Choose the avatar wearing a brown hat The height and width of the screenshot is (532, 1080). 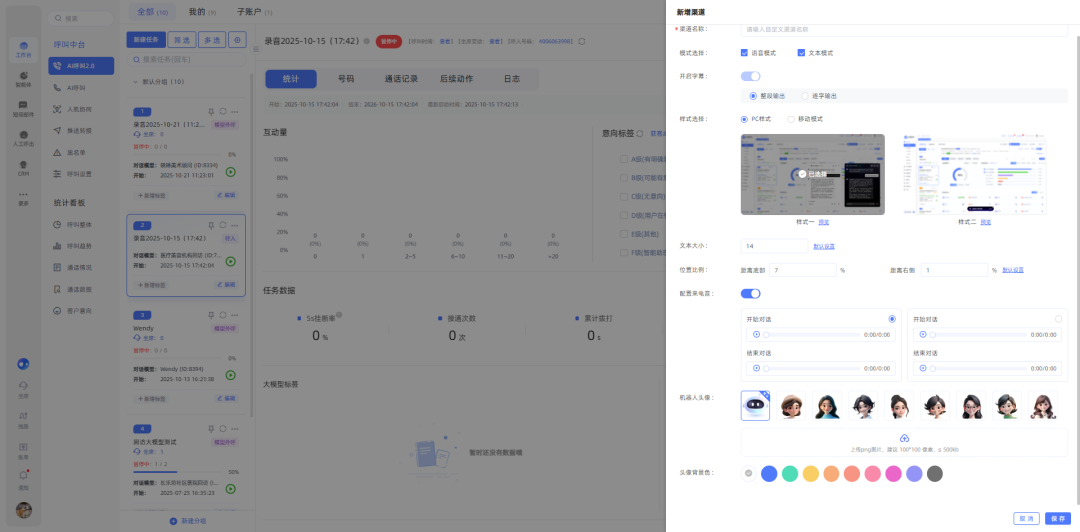(791, 405)
